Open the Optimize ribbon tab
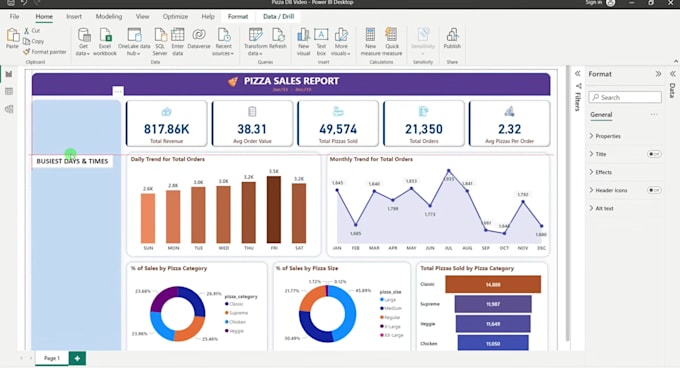This screenshot has width=680, height=368. [x=175, y=16]
